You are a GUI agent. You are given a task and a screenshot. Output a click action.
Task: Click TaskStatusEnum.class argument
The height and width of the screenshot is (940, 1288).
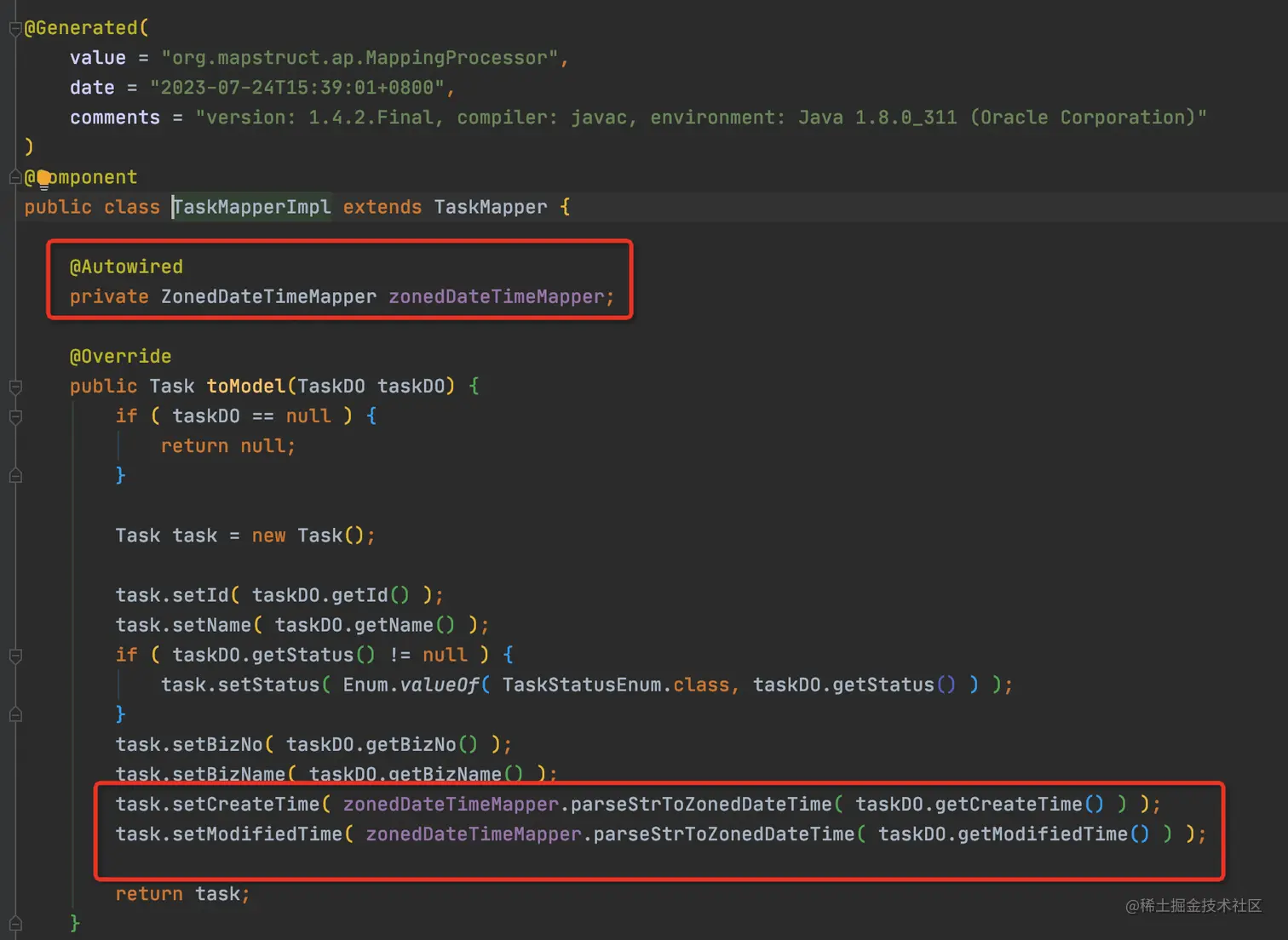click(615, 685)
